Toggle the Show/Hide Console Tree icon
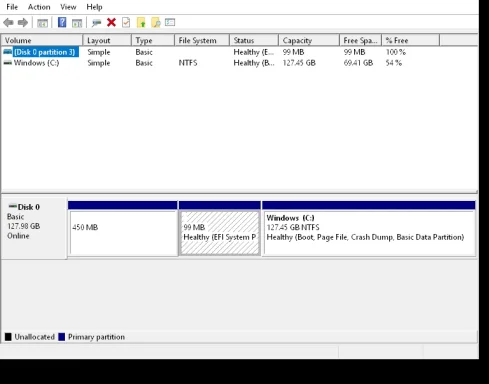 tap(42, 23)
